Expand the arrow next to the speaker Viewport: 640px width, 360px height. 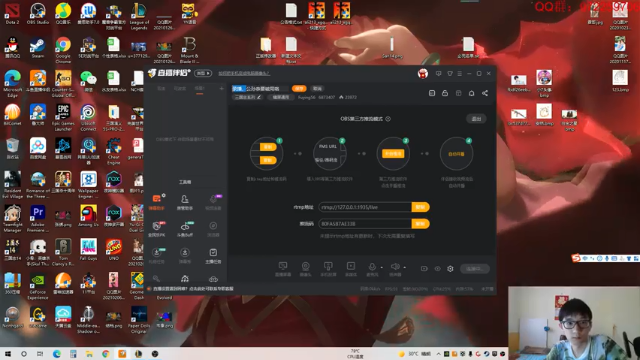(x=404, y=268)
